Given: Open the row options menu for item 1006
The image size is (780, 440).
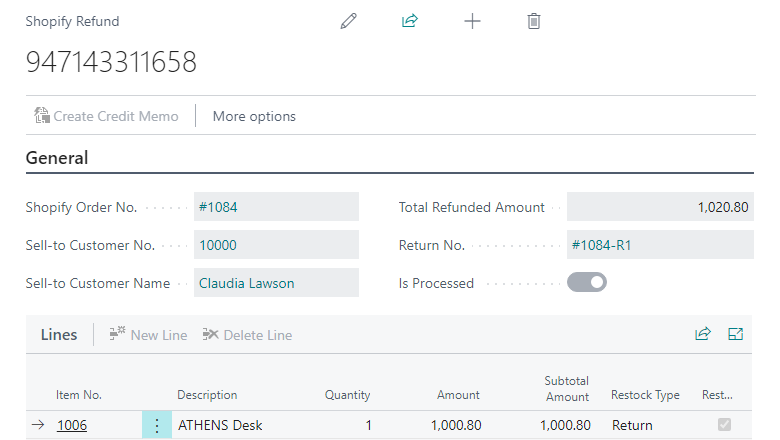Looking at the screenshot, I should pos(157,425).
